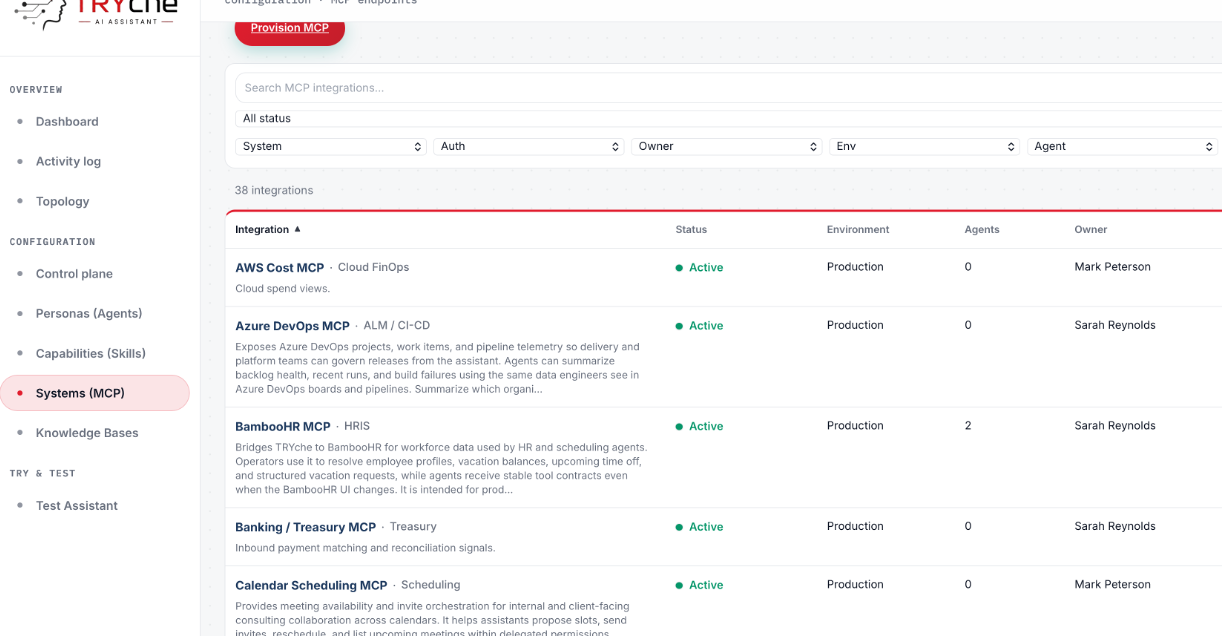Go to Dashboard in sidebar
1222x636 pixels.
click(x=67, y=121)
